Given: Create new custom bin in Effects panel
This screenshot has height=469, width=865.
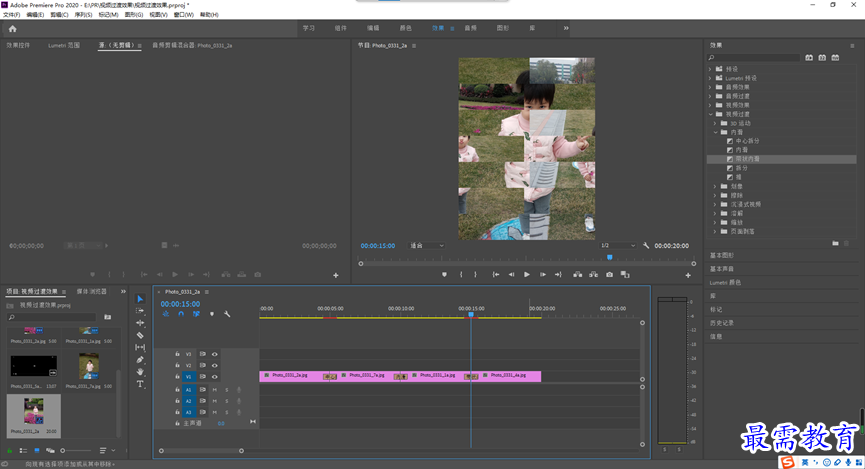Looking at the screenshot, I should coord(835,243).
